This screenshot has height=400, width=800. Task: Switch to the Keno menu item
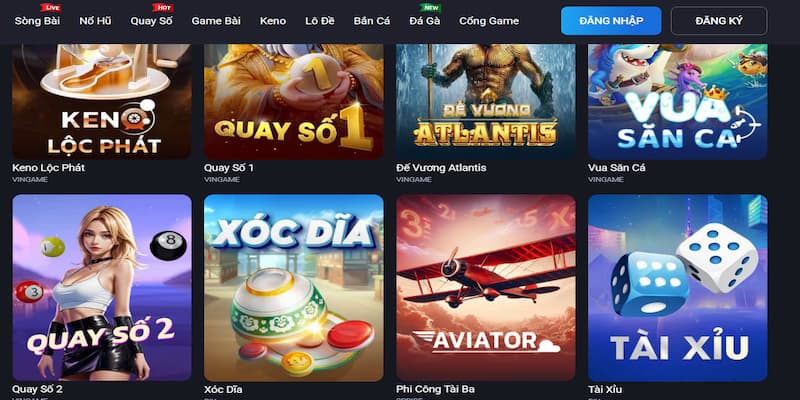[x=273, y=21]
